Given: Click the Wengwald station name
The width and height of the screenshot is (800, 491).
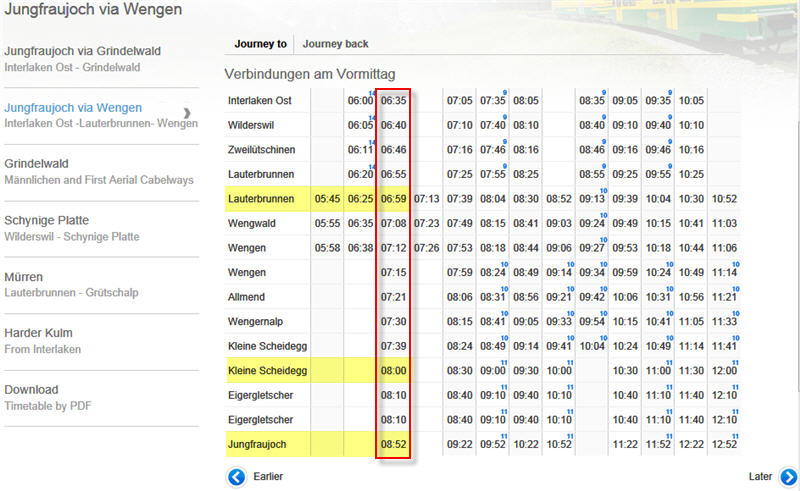Looking at the screenshot, I should pyautogui.click(x=252, y=223).
